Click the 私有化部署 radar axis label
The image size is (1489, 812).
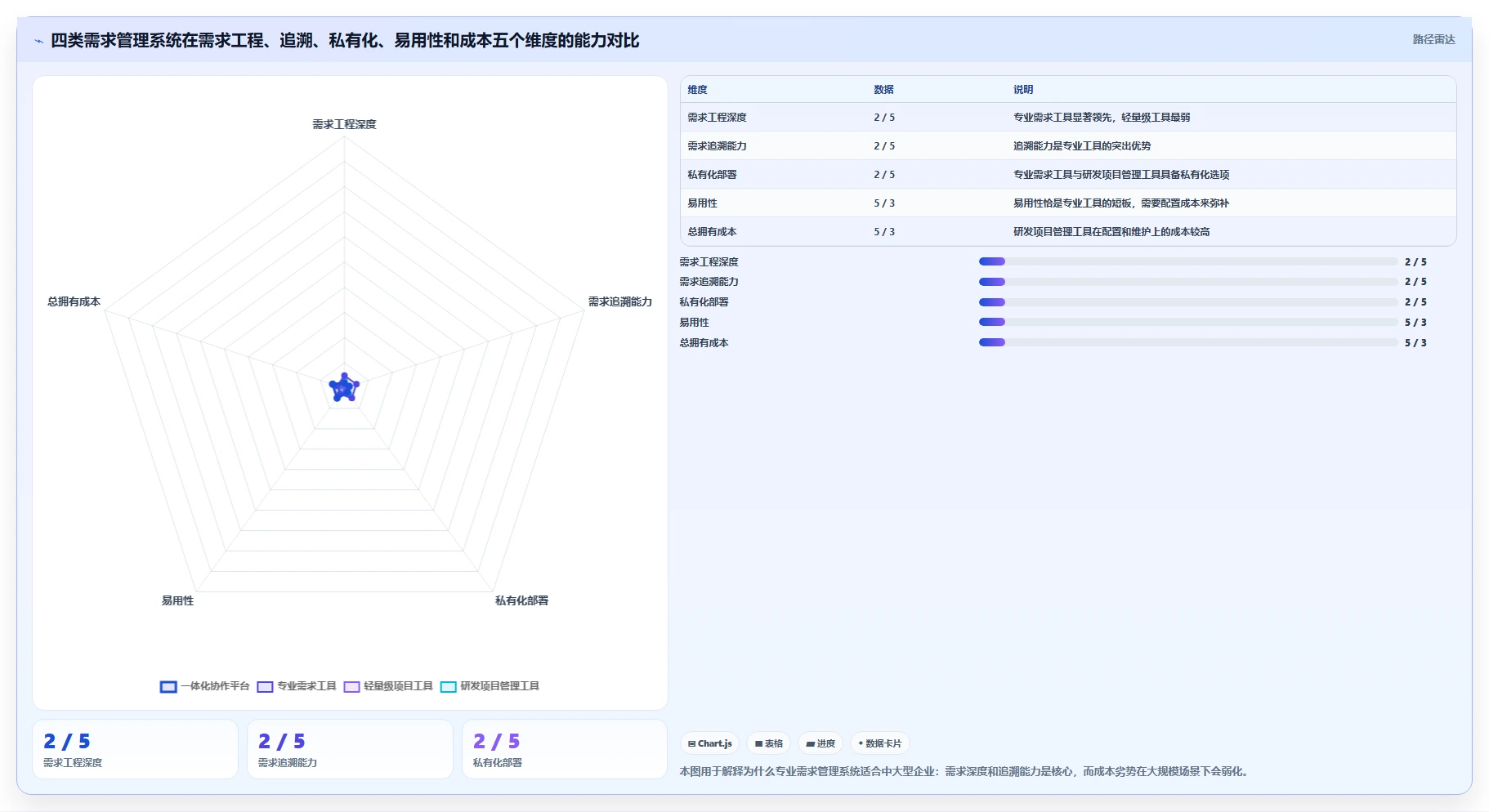pos(521,600)
